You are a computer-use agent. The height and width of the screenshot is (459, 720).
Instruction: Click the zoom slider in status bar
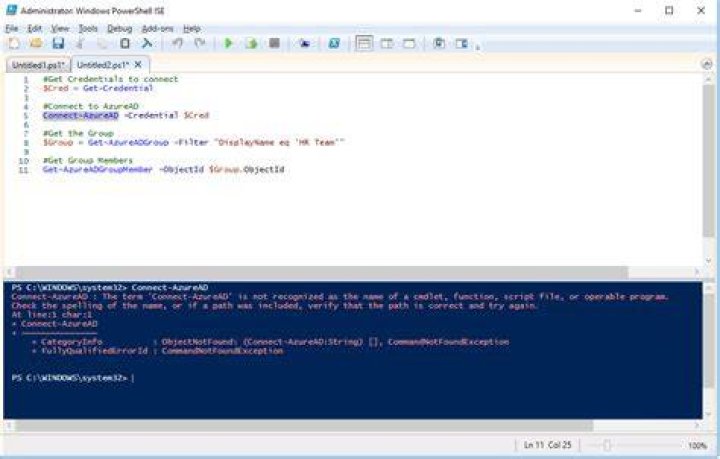[607, 445]
